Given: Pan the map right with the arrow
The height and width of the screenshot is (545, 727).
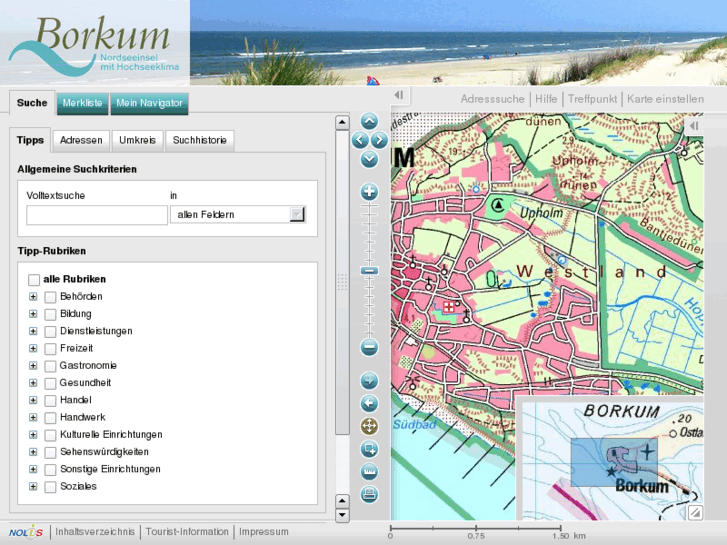Looking at the screenshot, I should coord(379,140).
